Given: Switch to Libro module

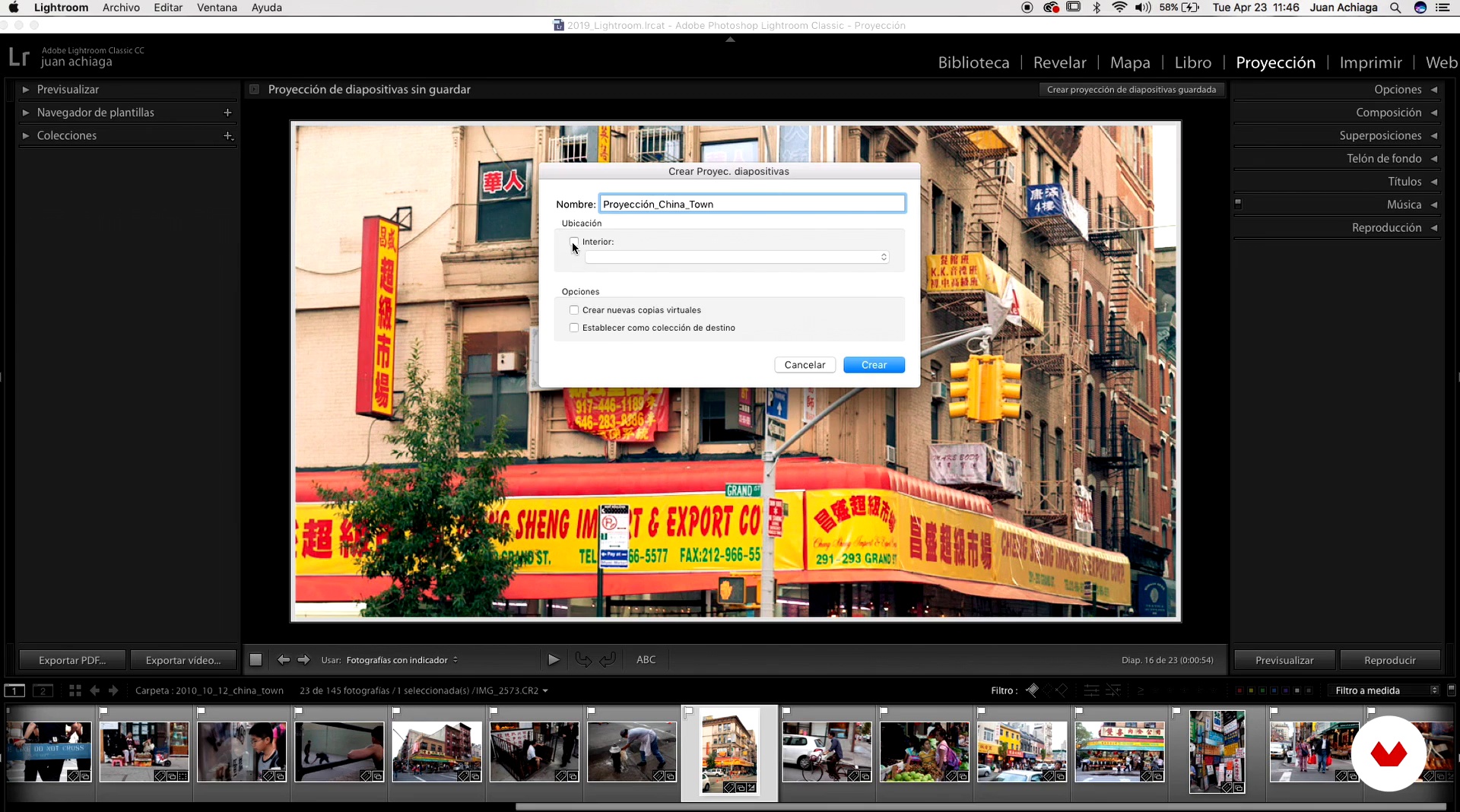Looking at the screenshot, I should [1192, 62].
